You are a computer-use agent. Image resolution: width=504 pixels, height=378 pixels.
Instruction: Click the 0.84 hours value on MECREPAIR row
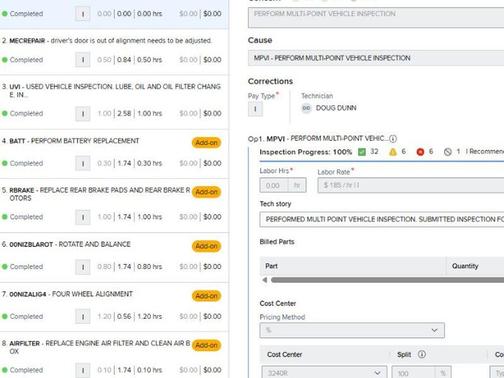click(x=124, y=60)
